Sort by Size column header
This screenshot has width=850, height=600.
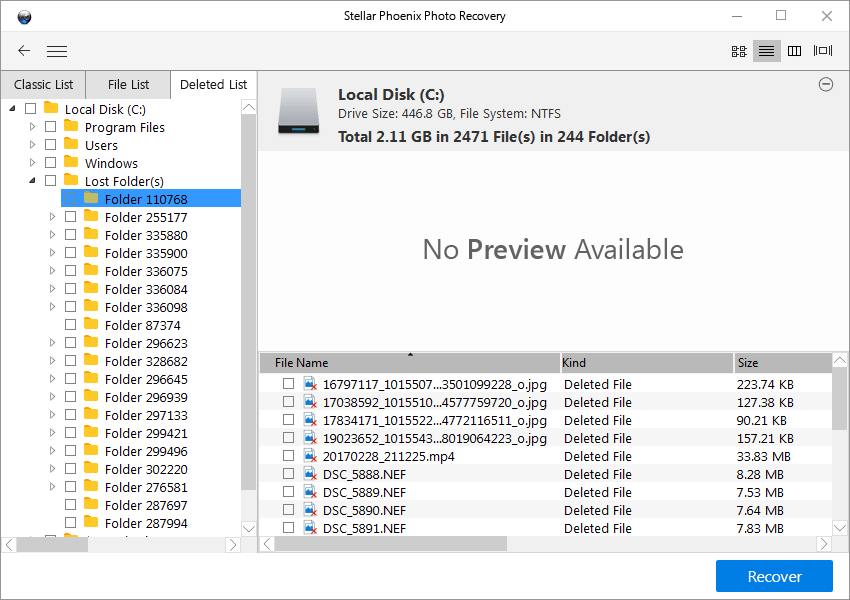point(783,363)
